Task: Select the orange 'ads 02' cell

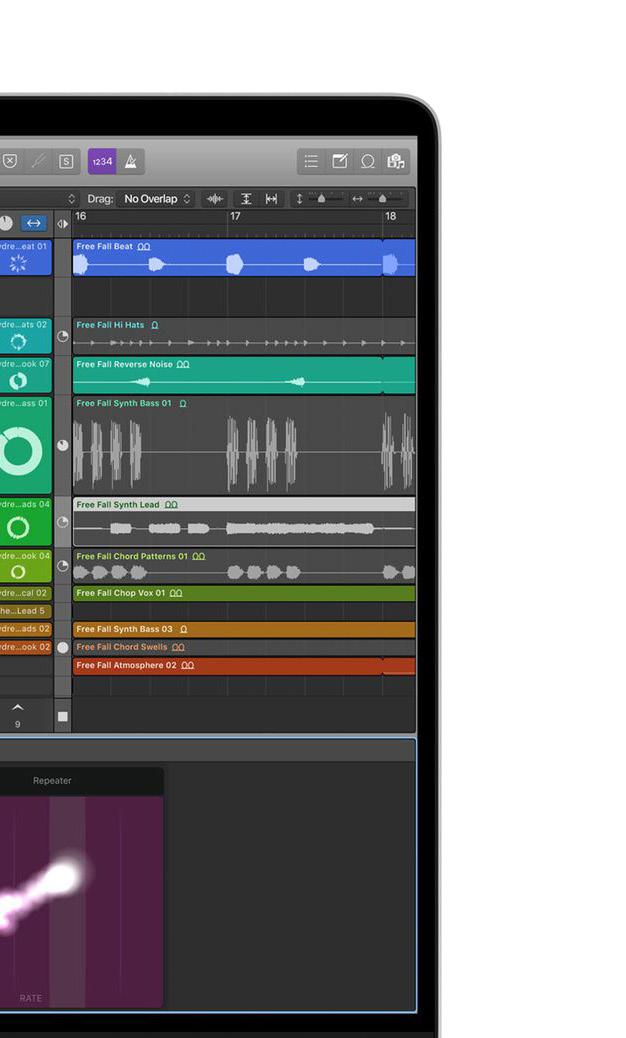Action: click(24, 629)
